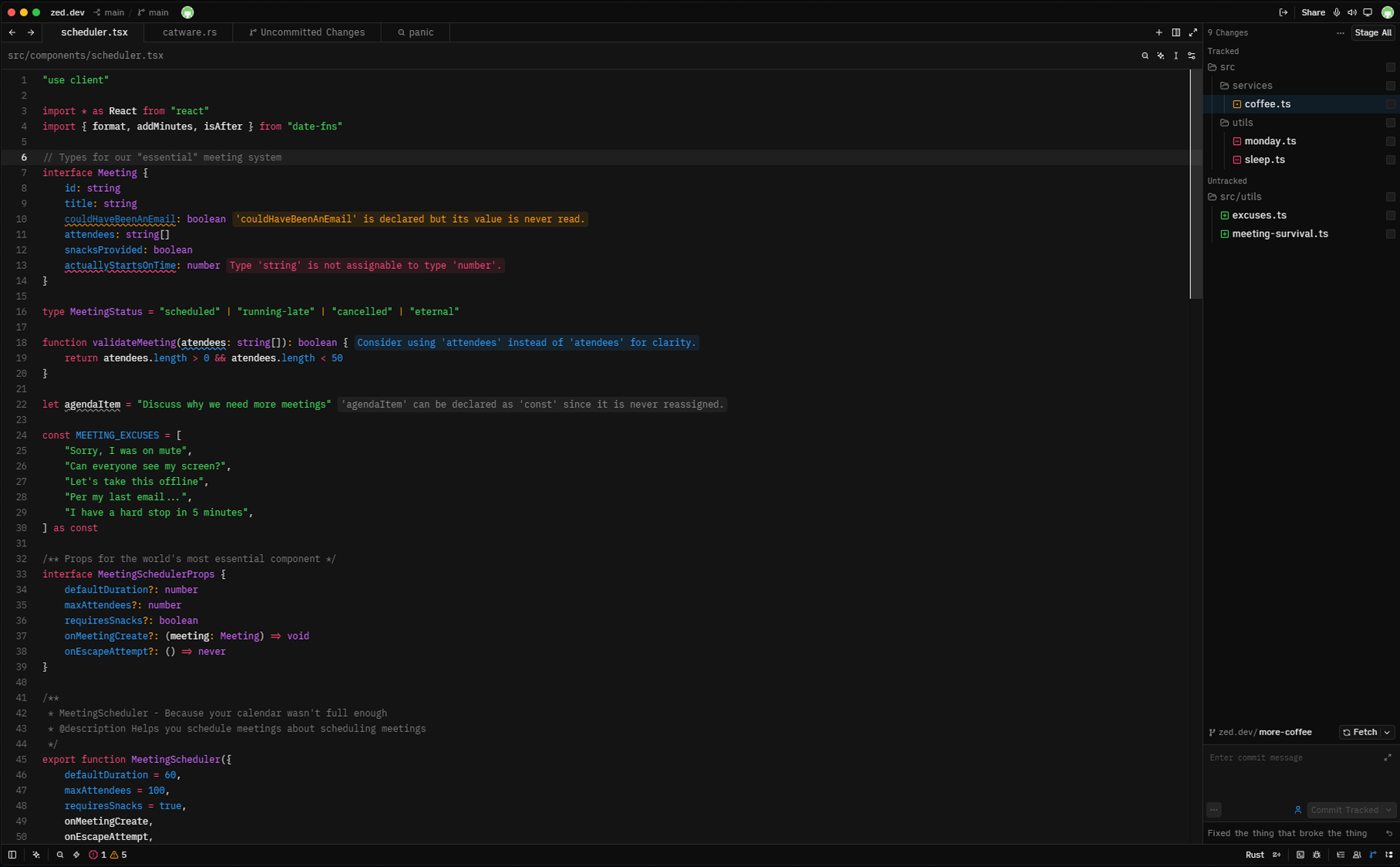Toggle the git panel branch icon

pos(1373,855)
